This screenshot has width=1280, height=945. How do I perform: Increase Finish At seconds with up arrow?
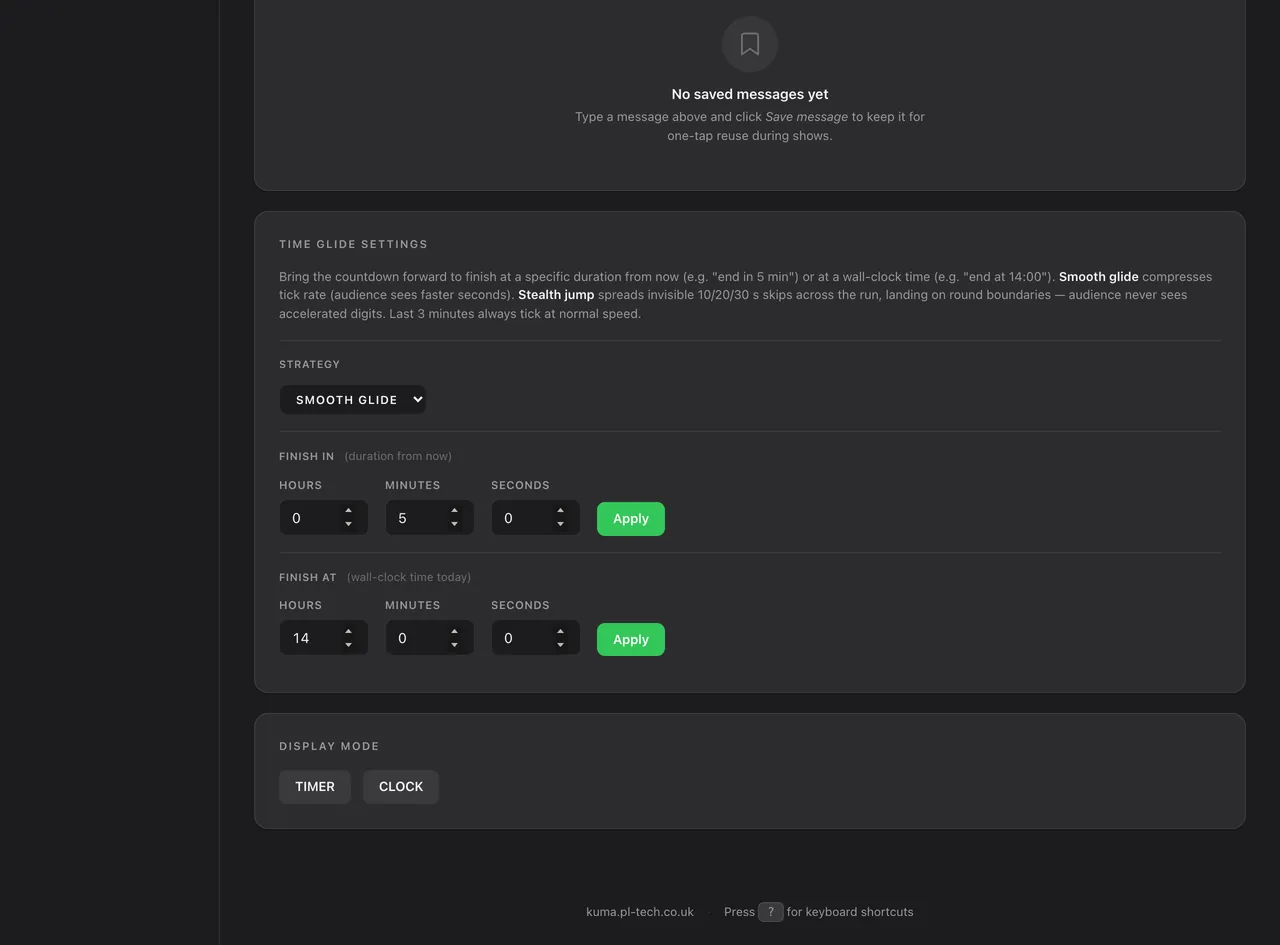pyautogui.click(x=560, y=632)
